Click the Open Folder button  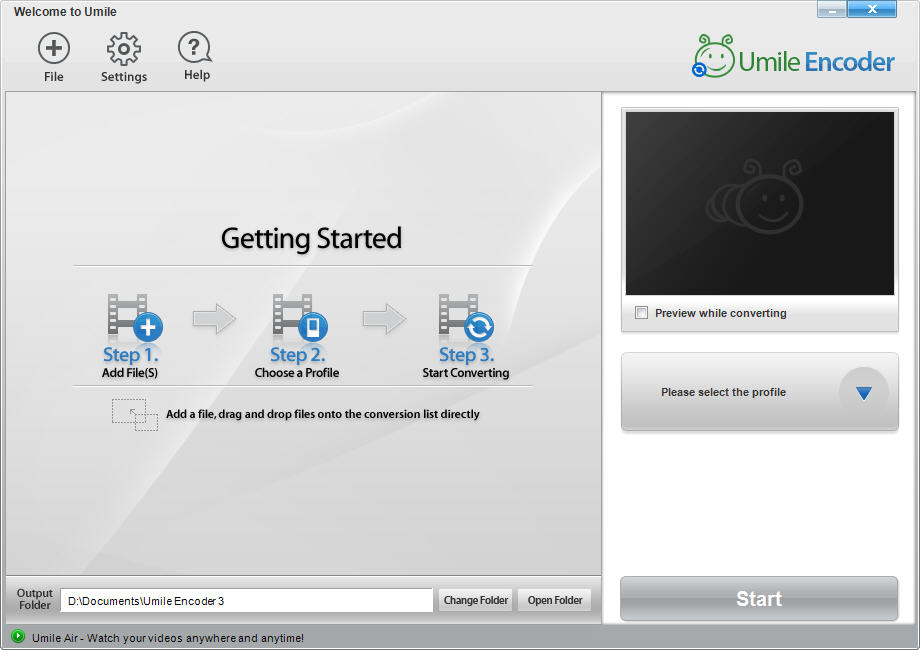pyautogui.click(x=555, y=600)
